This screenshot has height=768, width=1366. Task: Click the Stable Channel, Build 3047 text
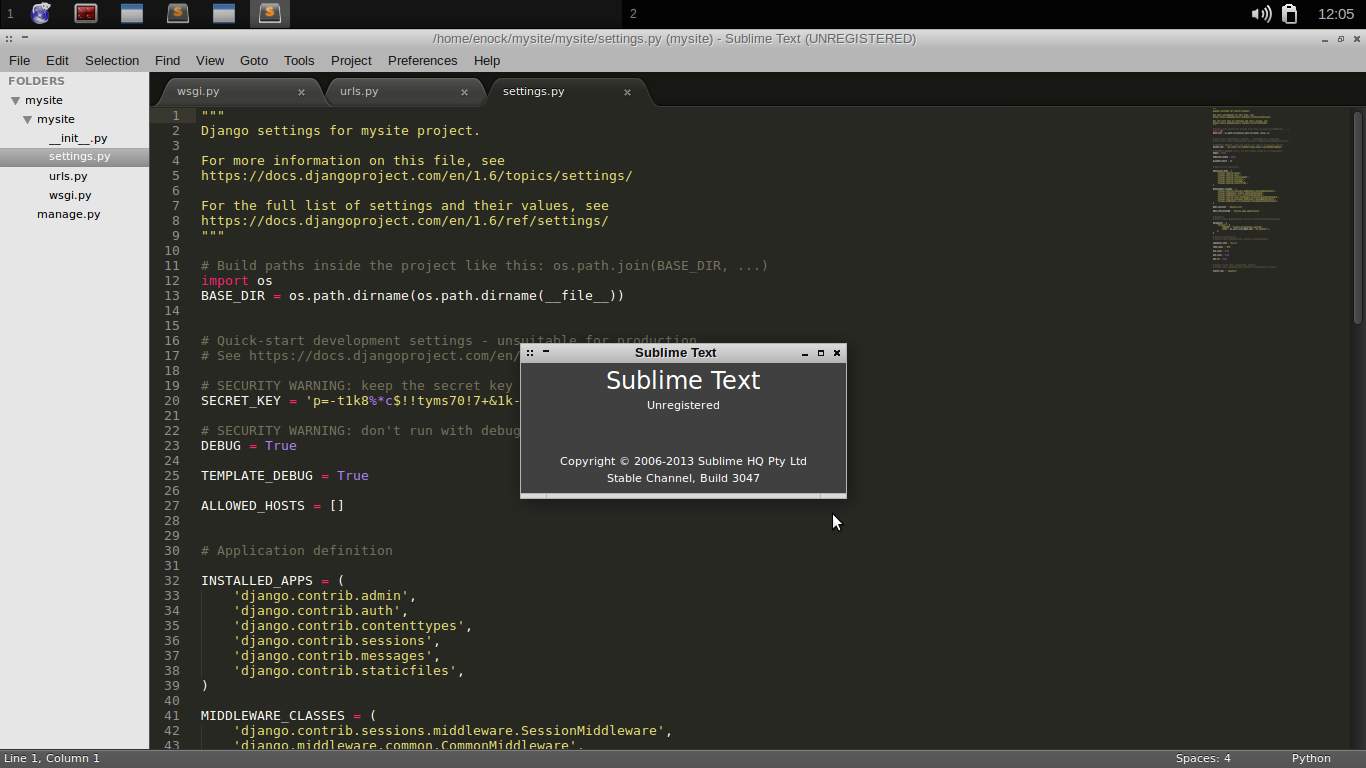click(683, 478)
